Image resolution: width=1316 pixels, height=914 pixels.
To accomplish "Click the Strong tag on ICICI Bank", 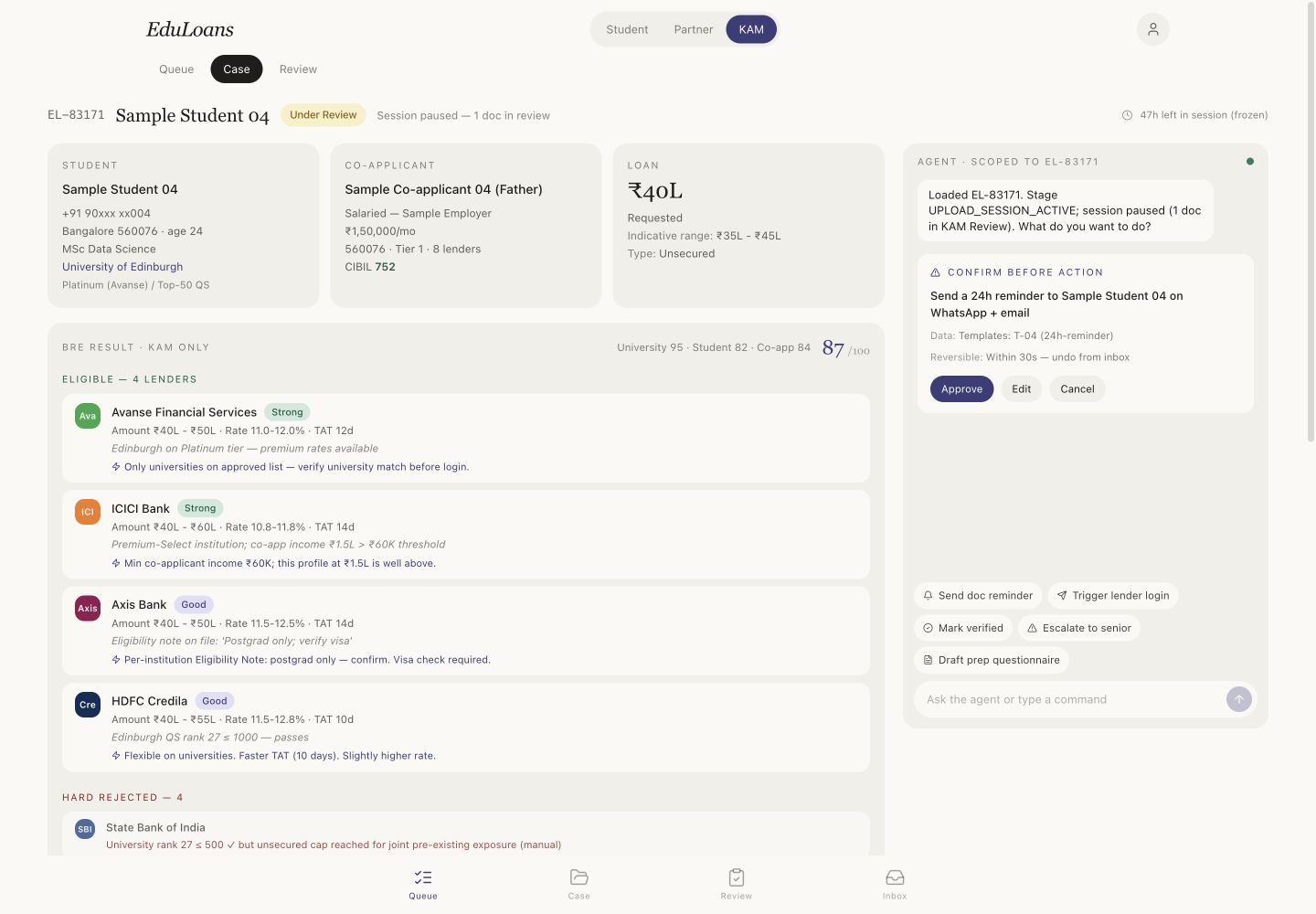I will point(200,508).
